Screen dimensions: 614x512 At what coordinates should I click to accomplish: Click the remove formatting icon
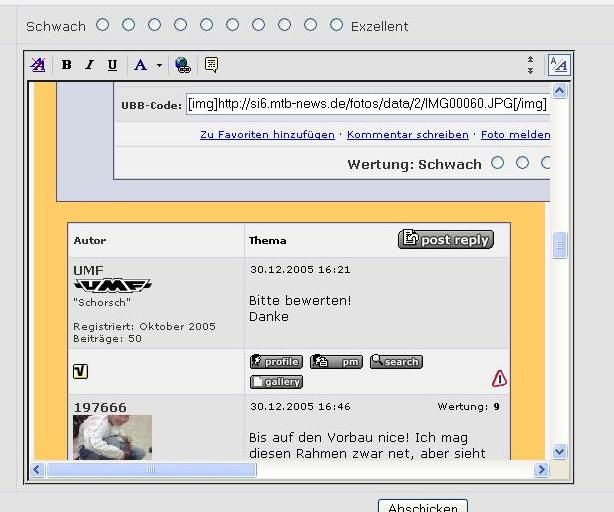[38, 65]
